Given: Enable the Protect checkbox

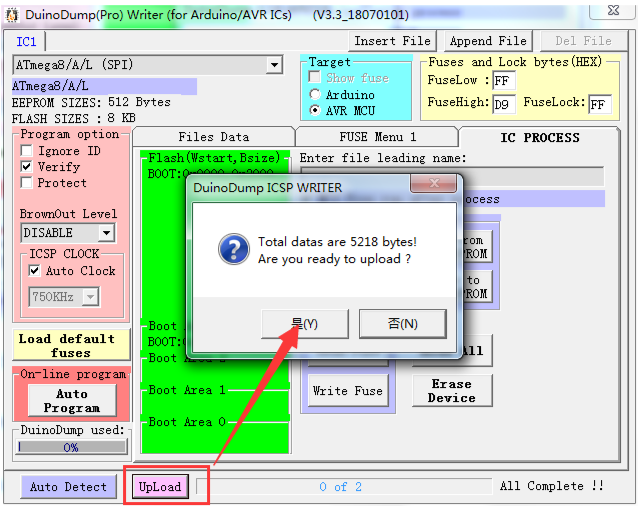Looking at the screenshot, I should click(27, 183).
